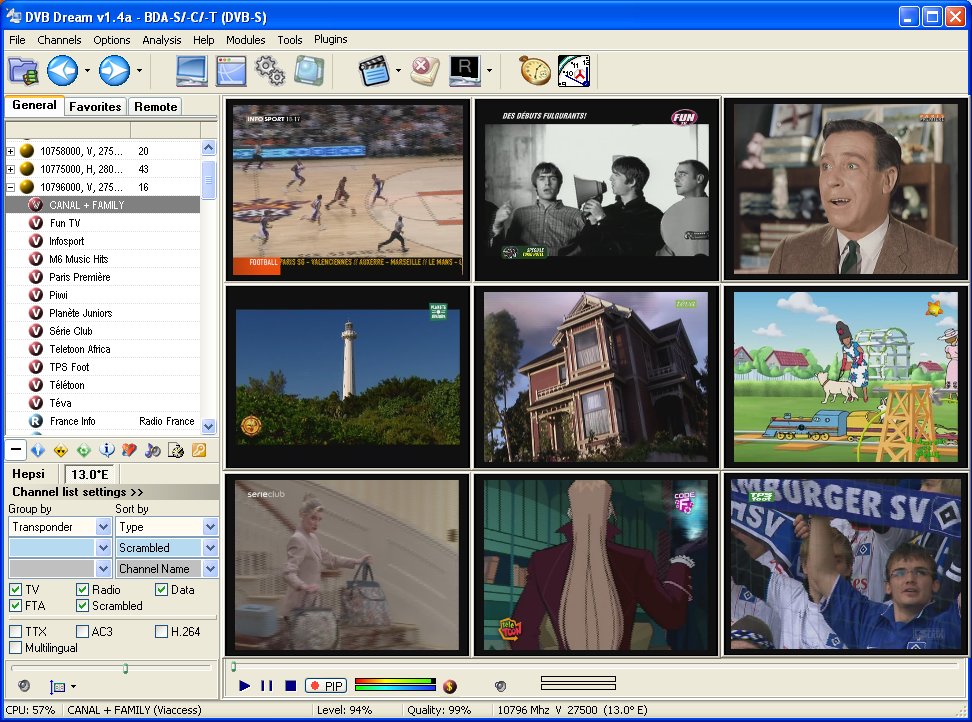The height and width of the screenshot is (722, 972).
Task: Click the speaker icon in the playback bar
Action: click(500, 685)
